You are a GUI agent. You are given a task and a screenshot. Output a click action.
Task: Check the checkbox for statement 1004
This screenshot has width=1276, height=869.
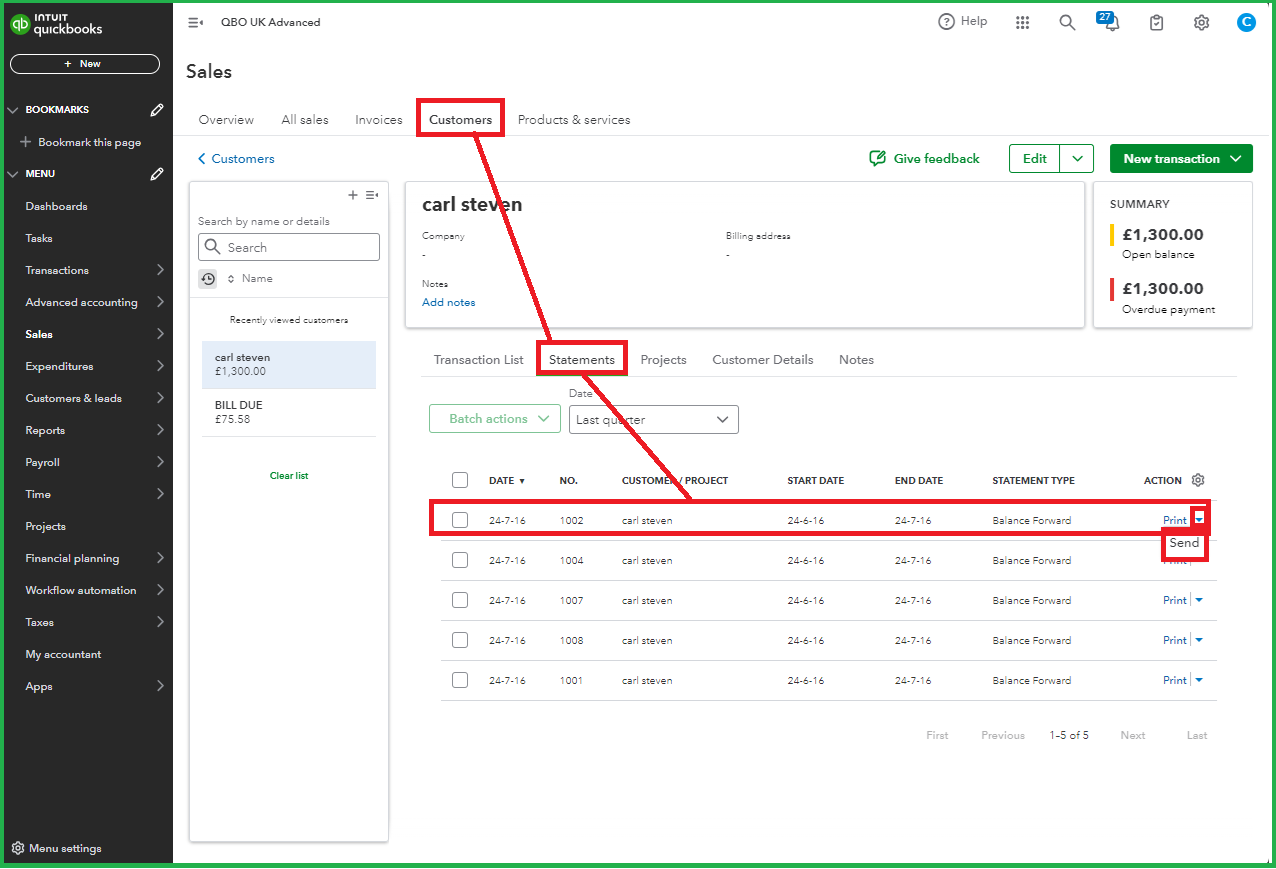(459, 560)
